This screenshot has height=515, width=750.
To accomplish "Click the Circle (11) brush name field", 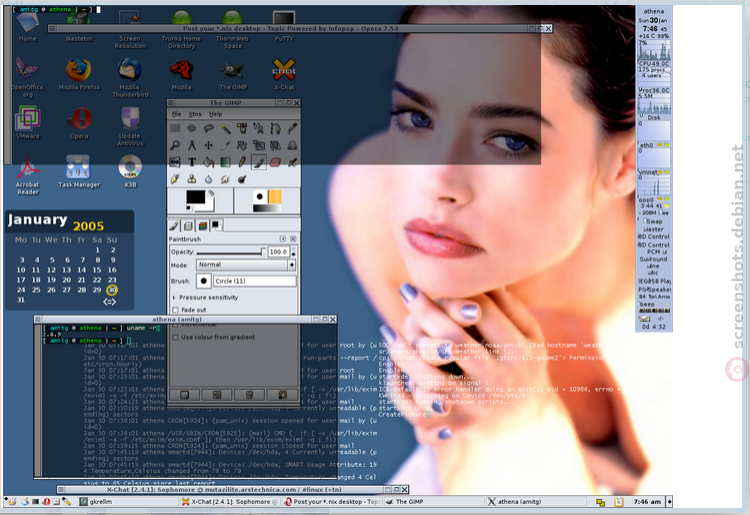I will [254, 281].
